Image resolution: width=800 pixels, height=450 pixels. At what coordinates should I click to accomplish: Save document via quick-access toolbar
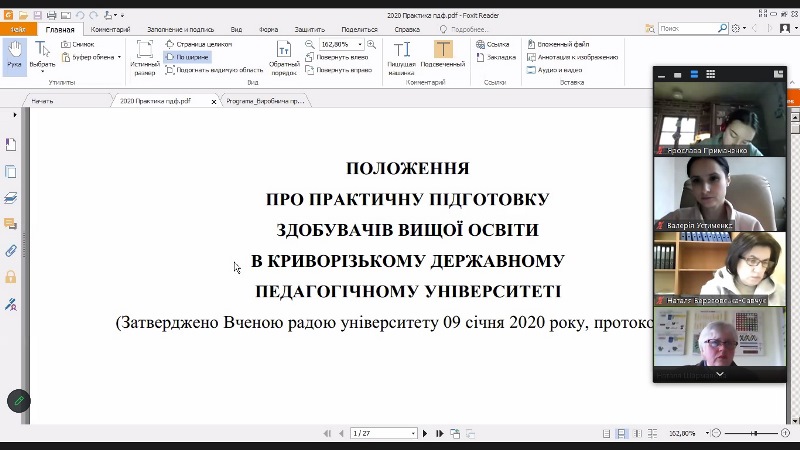click(x=37, y=15)
